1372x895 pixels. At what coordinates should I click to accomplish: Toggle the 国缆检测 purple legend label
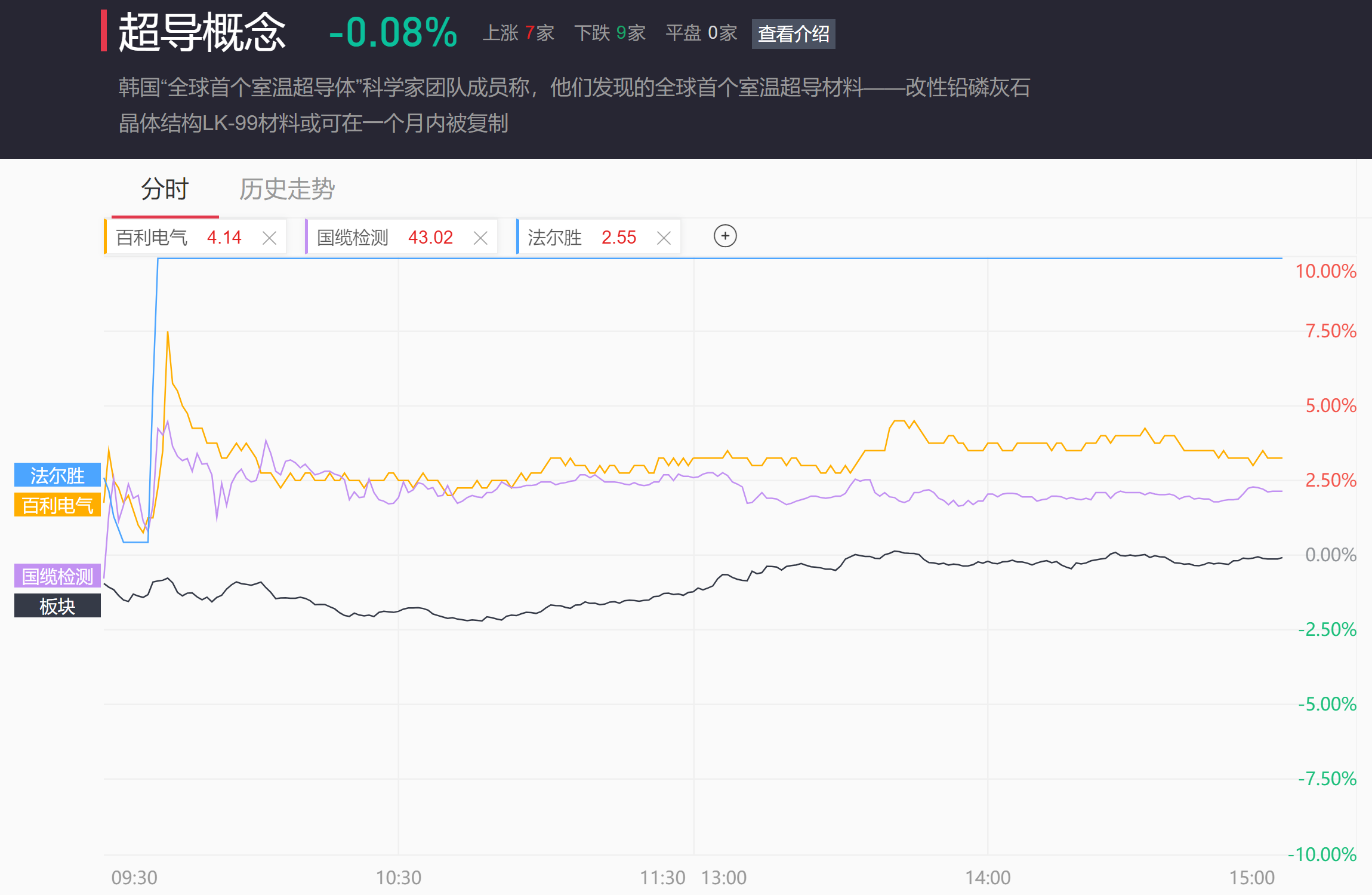[57, 576]
